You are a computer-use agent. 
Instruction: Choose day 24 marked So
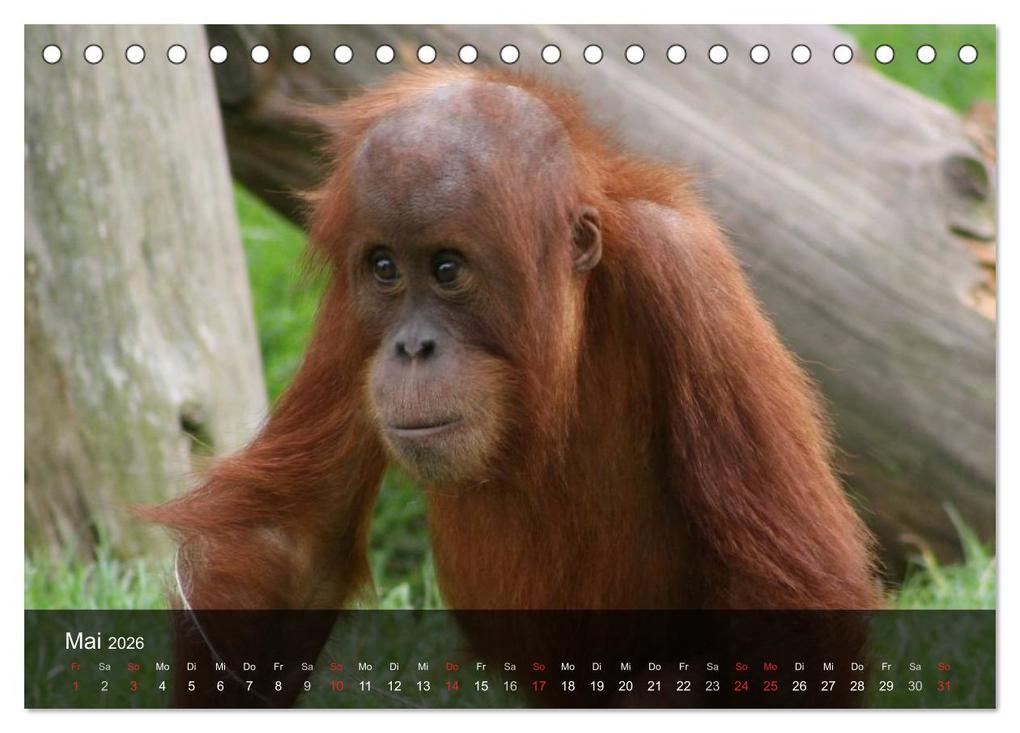pyautogui.click(x=742, y=686)
